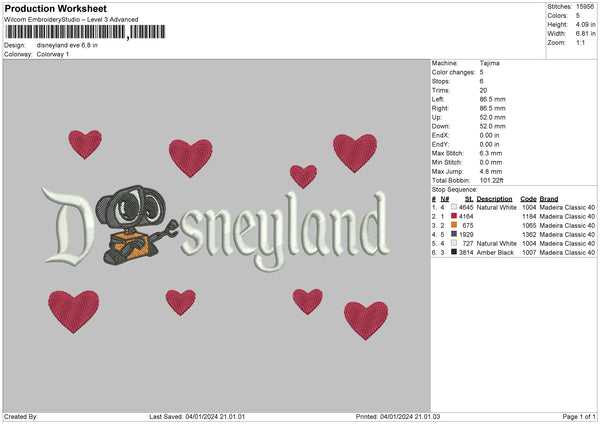
Task: Click the dark purple swatch in stop 4
Action: coord(454,234)
